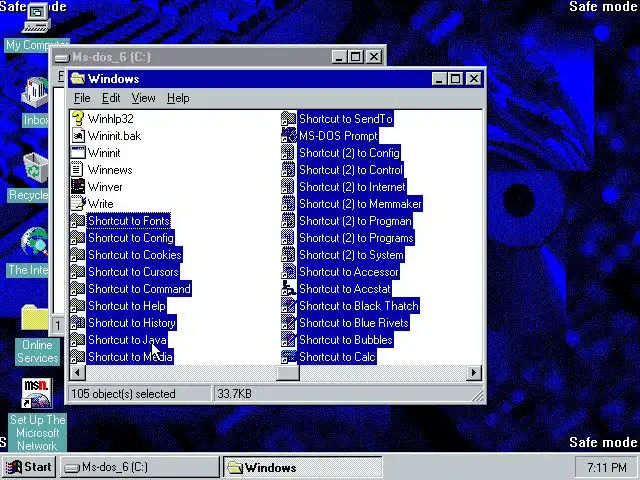Open the File menu in Windows folder
The width and height of the screenshot is (640, 480).
click(x=82, y=98)
